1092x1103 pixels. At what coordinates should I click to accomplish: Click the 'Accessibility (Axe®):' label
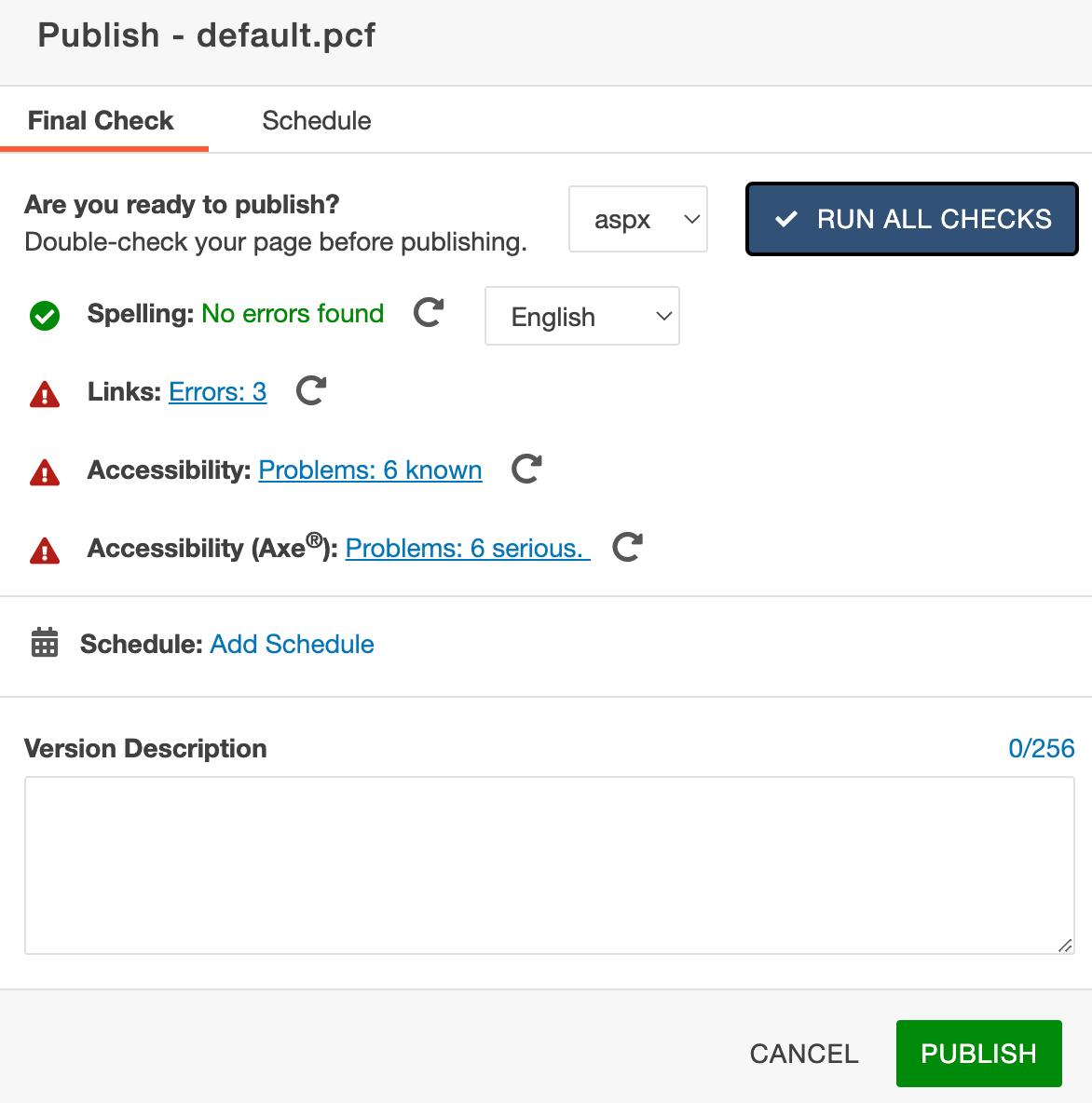(212, 547)
